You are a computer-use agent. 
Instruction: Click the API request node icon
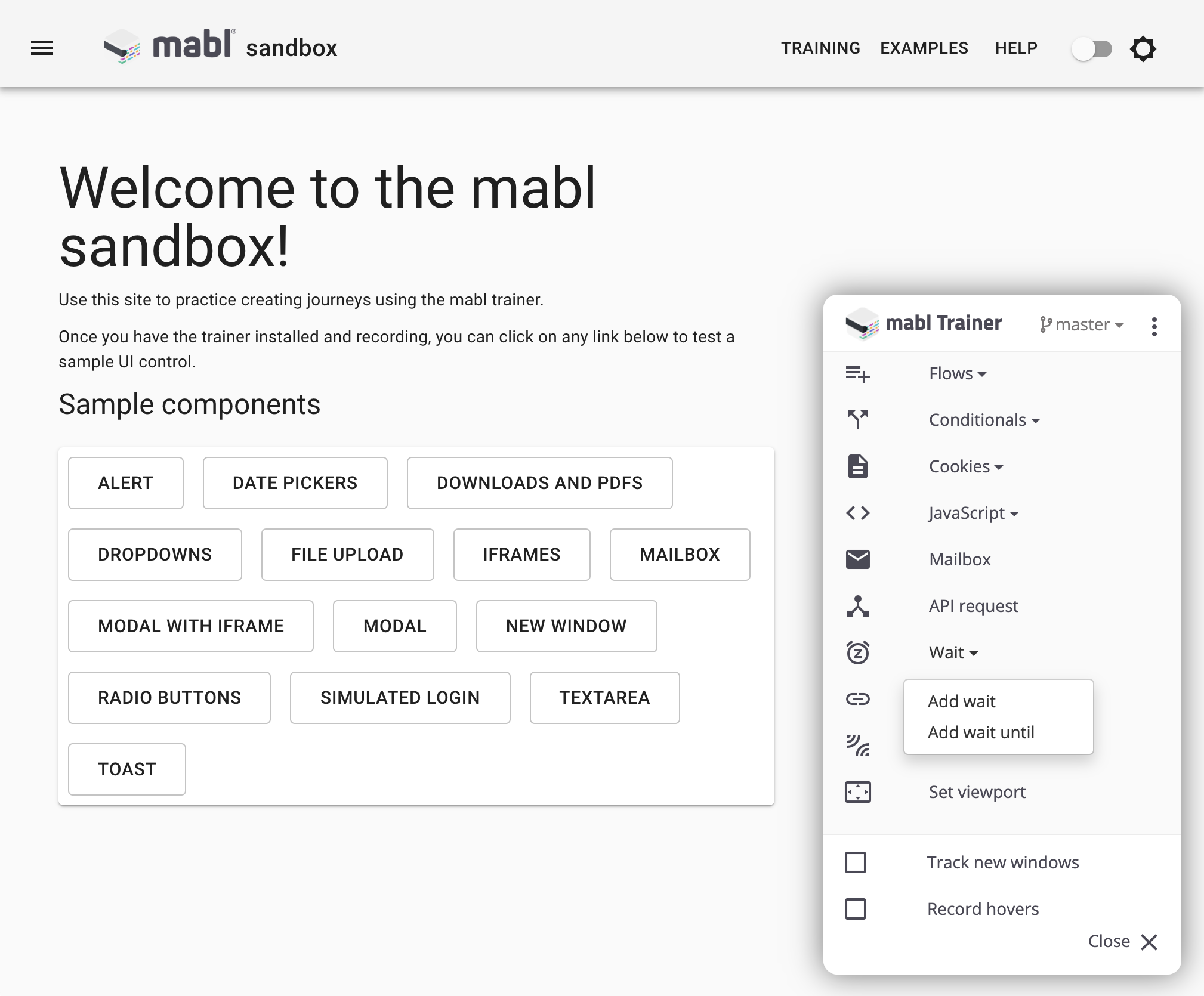[858, 606]
